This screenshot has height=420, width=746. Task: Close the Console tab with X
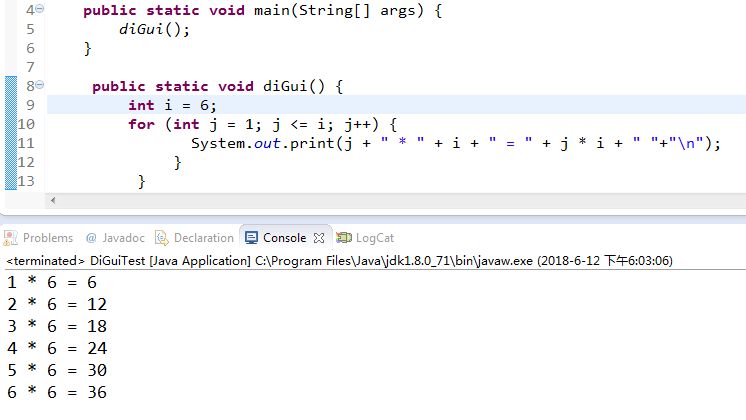pos(320,238)
